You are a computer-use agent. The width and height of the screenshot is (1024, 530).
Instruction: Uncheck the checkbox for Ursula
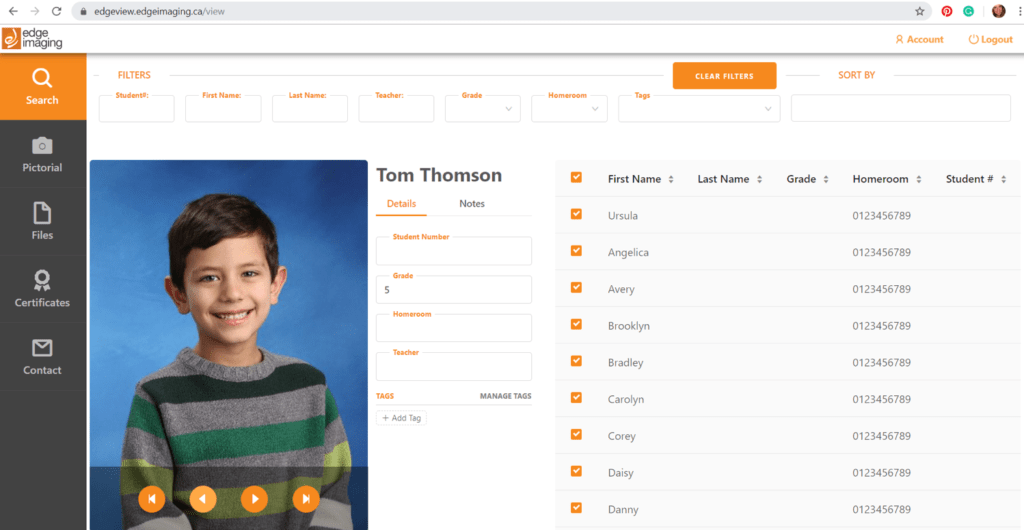pyautogui.click(x=576, y=213)
